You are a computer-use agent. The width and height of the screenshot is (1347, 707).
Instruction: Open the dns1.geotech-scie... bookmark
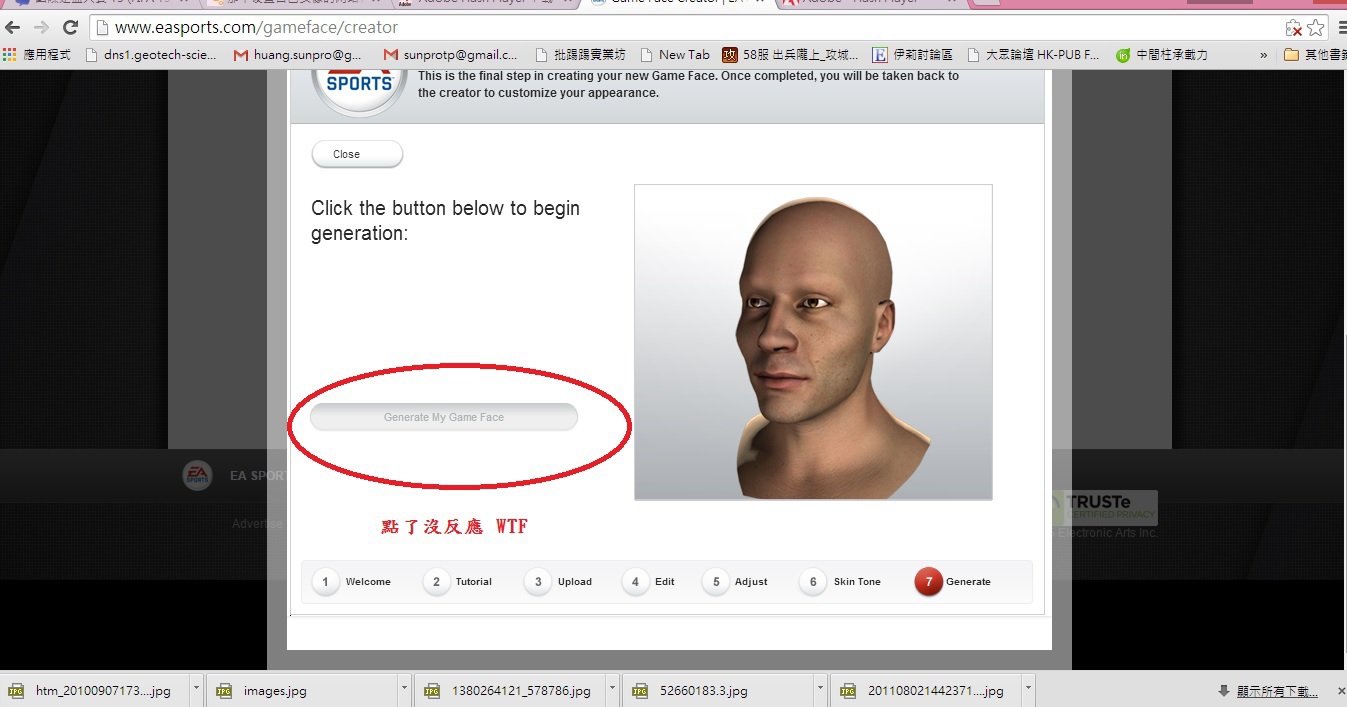(152, 55)
